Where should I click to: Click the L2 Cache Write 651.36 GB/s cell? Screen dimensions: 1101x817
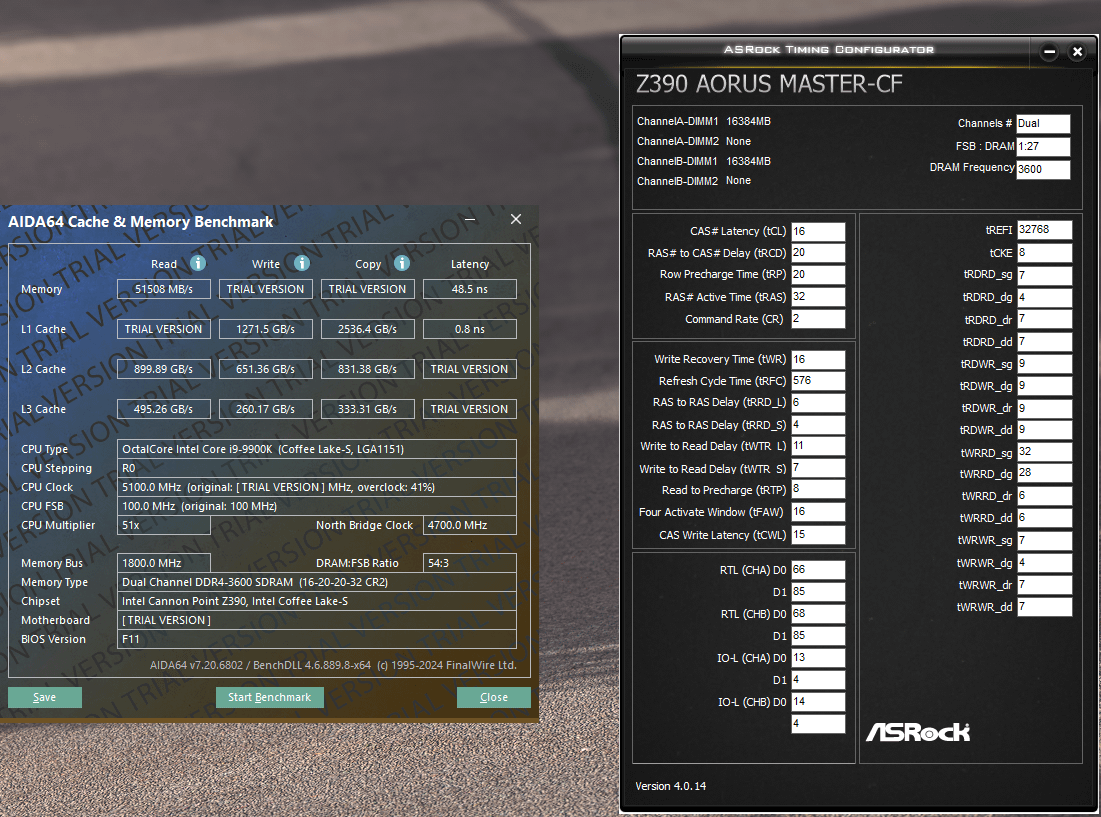265,369
